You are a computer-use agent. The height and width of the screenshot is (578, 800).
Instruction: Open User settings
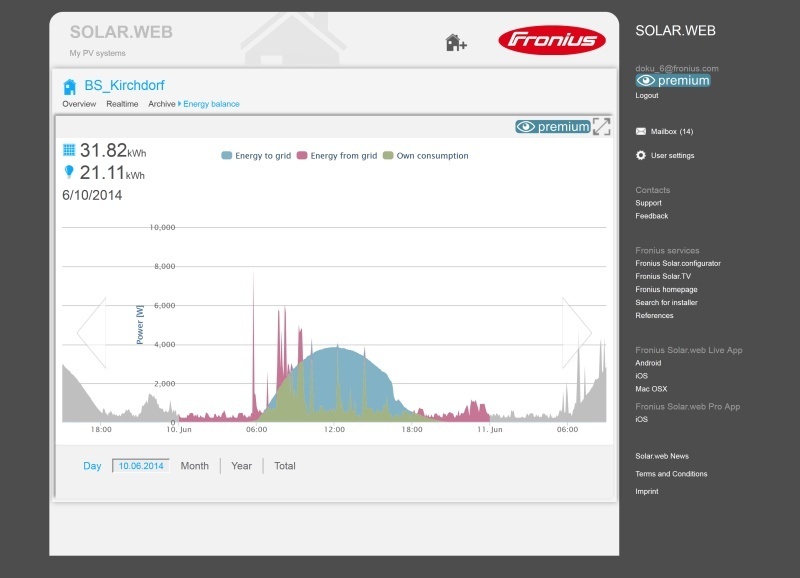pyautogui.click(x=672, y=156)
